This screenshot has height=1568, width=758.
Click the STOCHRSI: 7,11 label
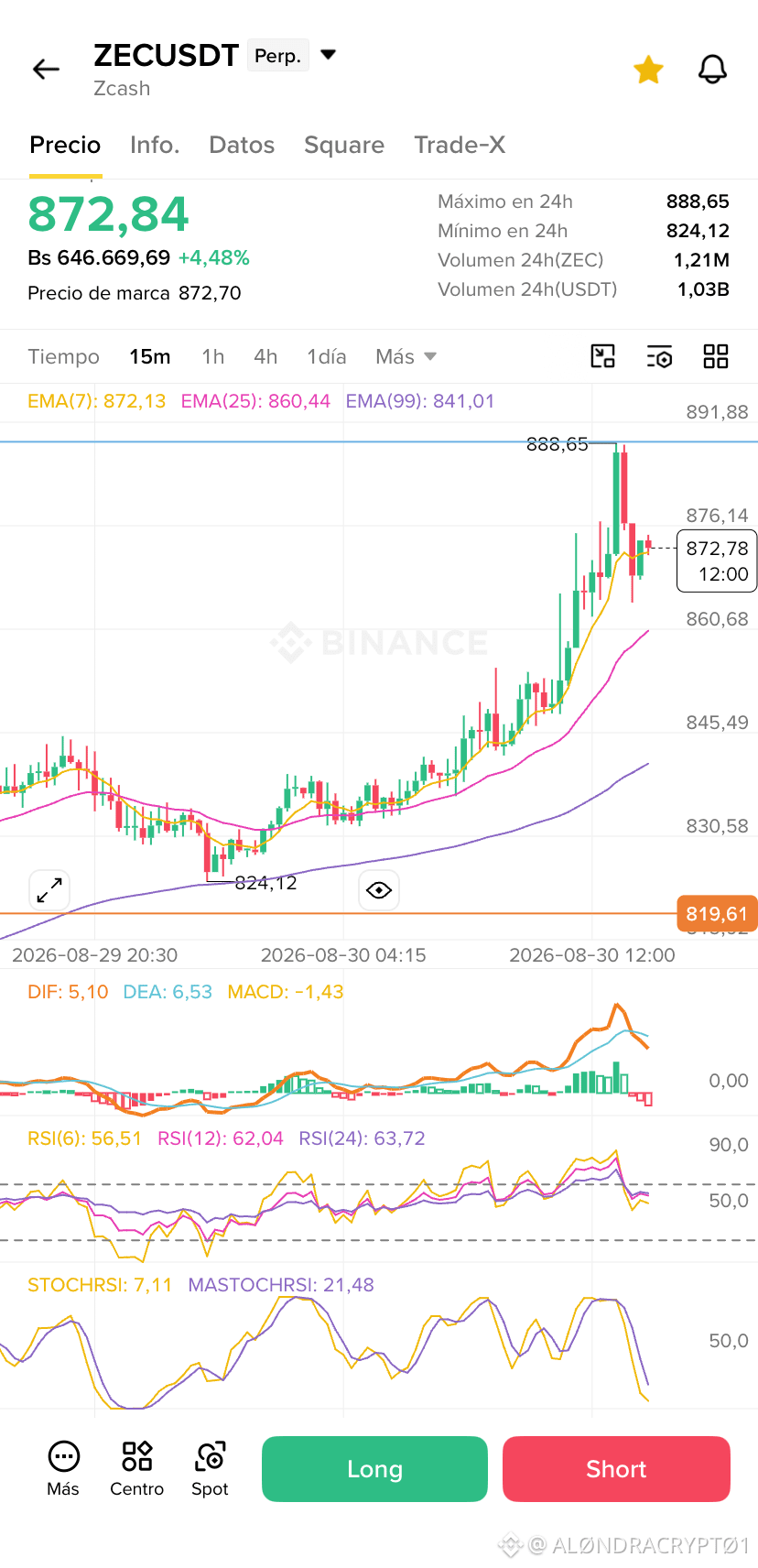[100, 1285]
